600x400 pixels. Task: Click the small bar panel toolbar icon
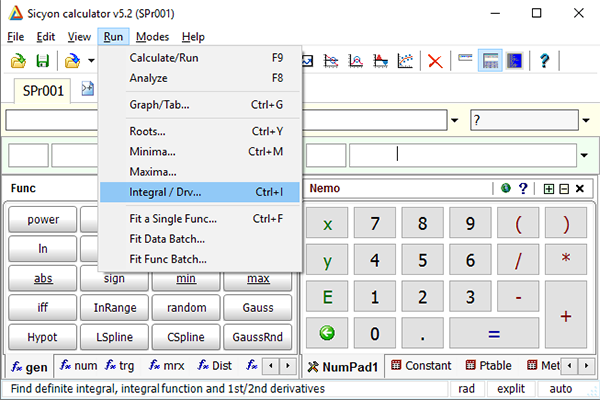(465, 58)
